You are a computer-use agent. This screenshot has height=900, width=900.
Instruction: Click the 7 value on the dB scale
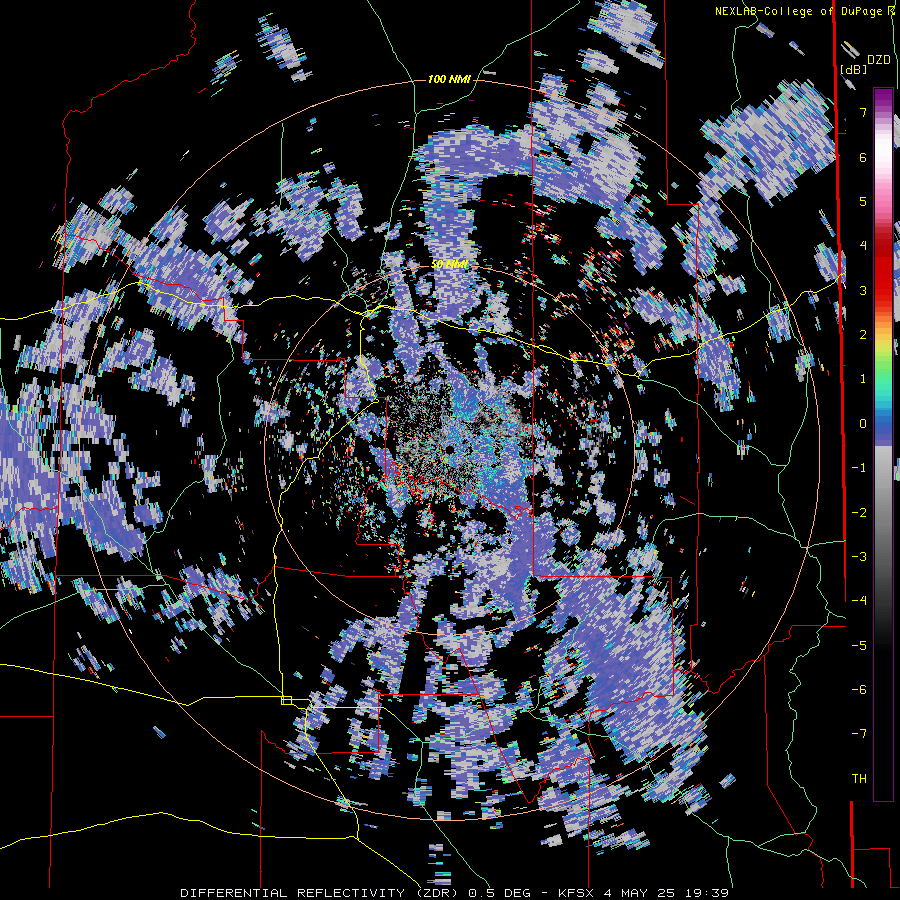[863, 112]
